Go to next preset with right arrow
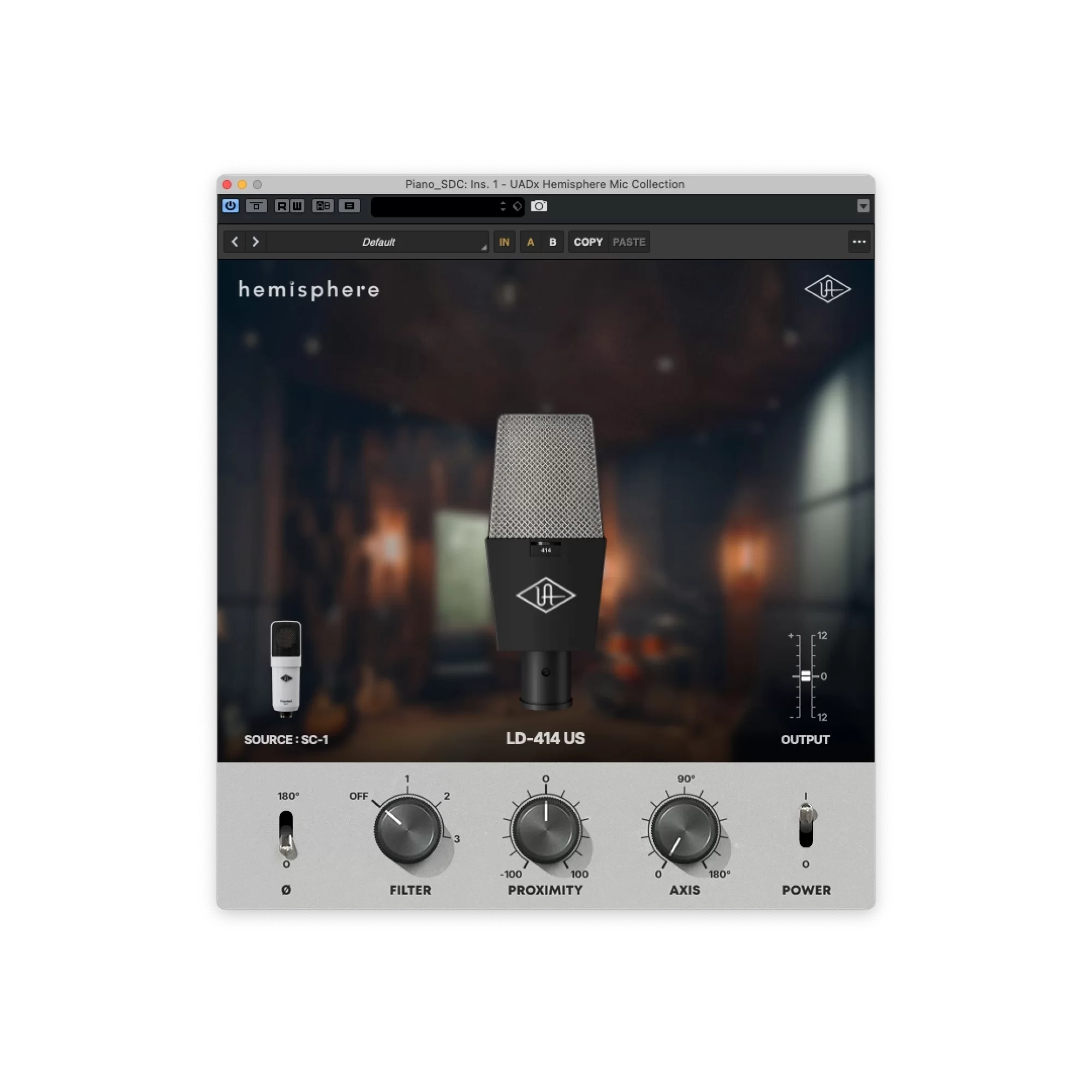Viewport: 1092px width, 1092px height. 256,242
